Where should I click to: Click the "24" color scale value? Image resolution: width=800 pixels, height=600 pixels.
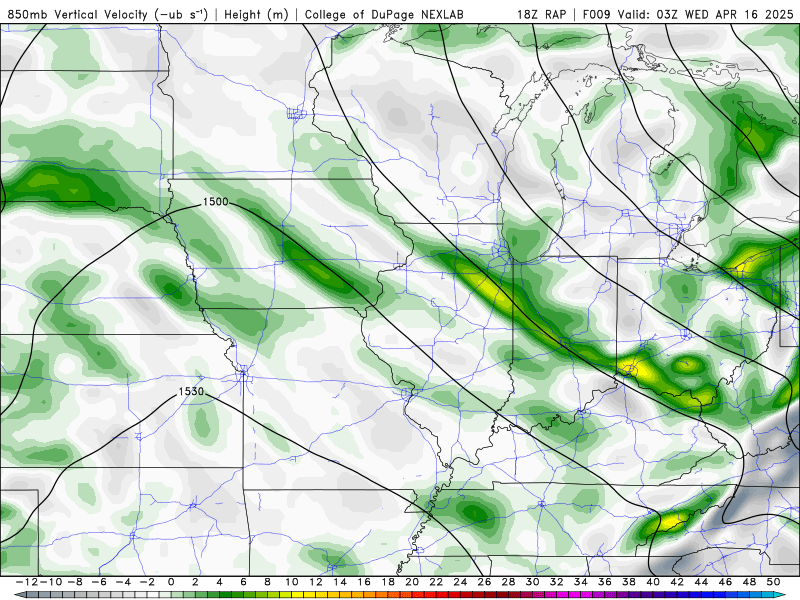pos(460,582)
